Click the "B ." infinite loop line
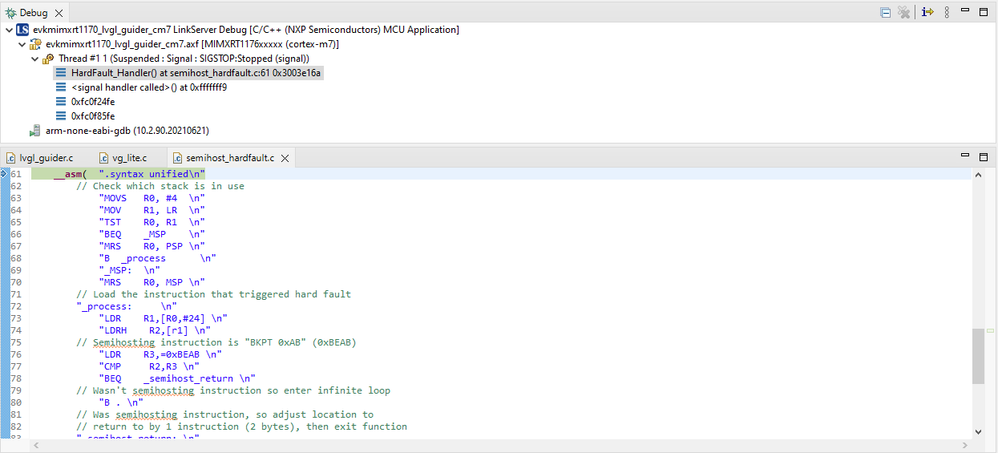The image size is (998, 453). pyautogui.click(x=121, y=402)
